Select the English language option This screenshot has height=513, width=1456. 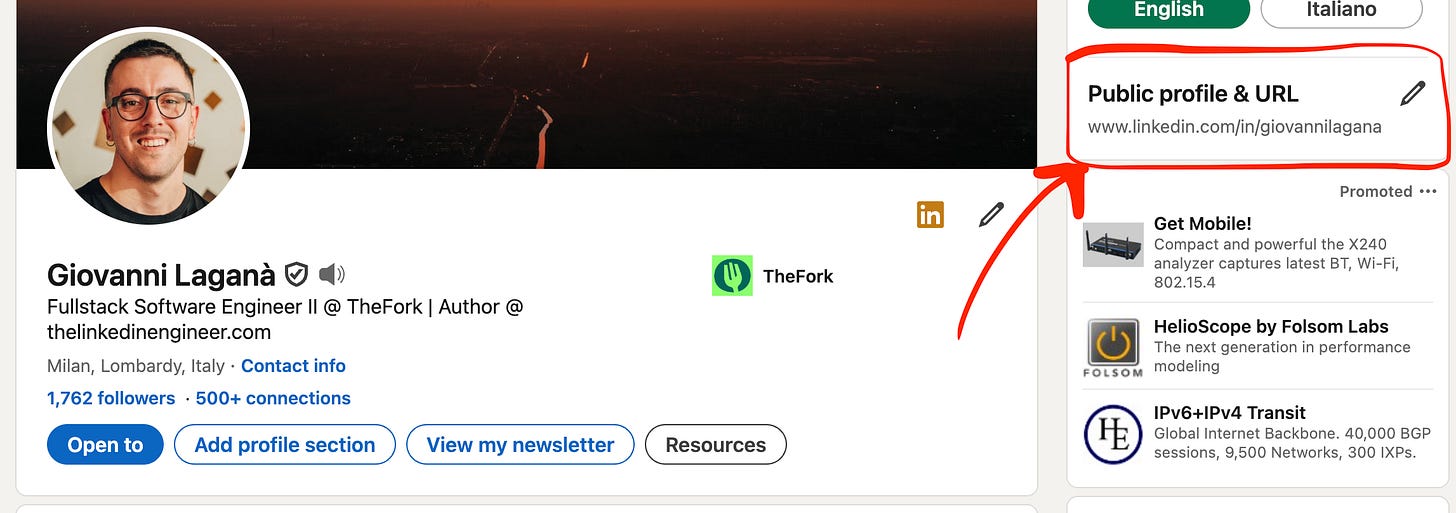pyautogui.click(x=1168, y=10)
